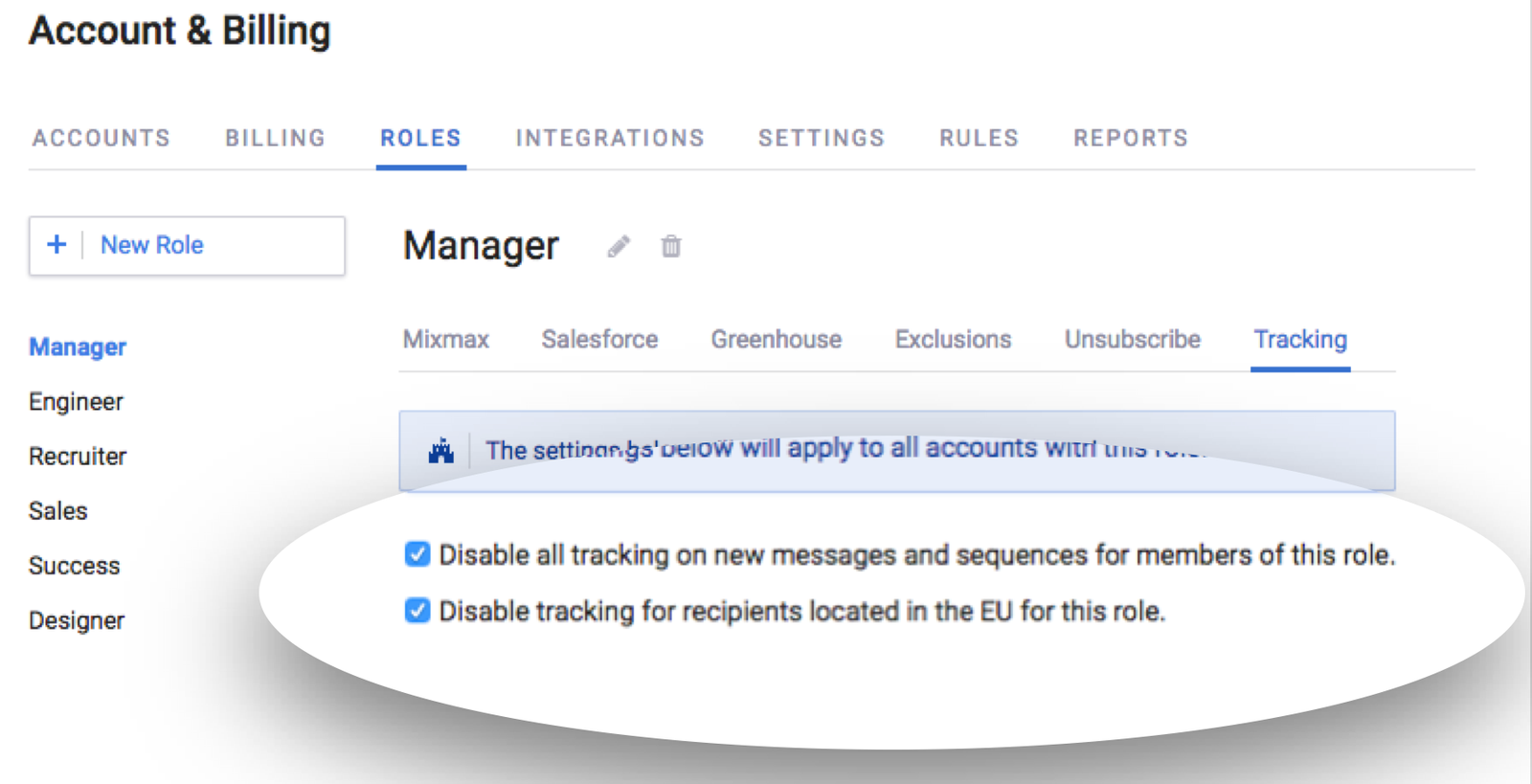
Task: Select the Engineer role in sidebar
Action: [x=76, y=402]
